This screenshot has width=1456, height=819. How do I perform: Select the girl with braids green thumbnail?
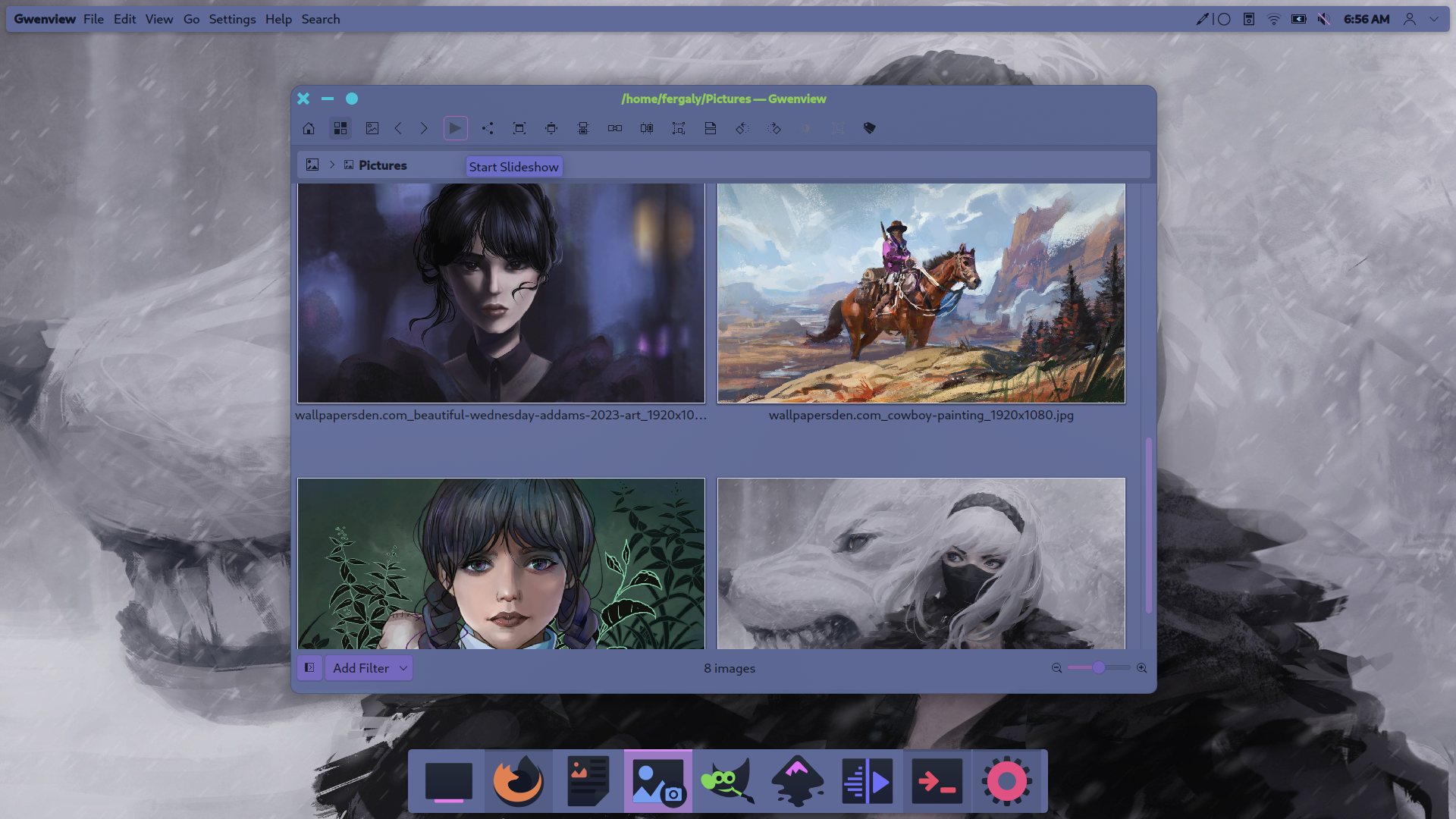[501, 563]
